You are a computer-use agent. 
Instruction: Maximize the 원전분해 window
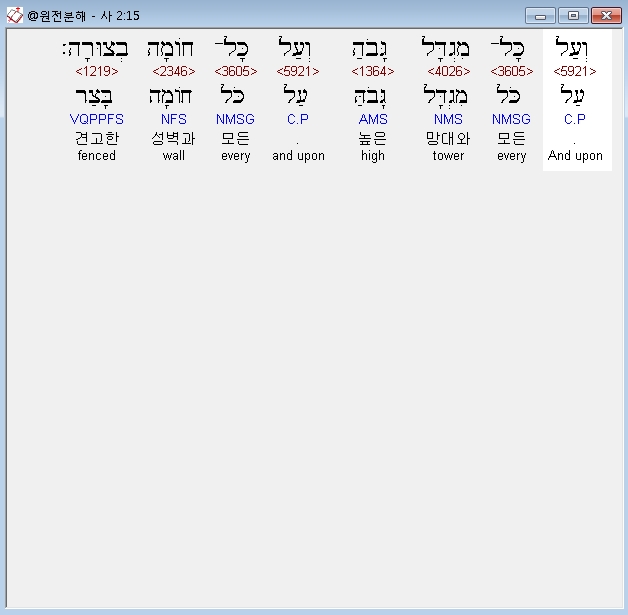[573, 16]
